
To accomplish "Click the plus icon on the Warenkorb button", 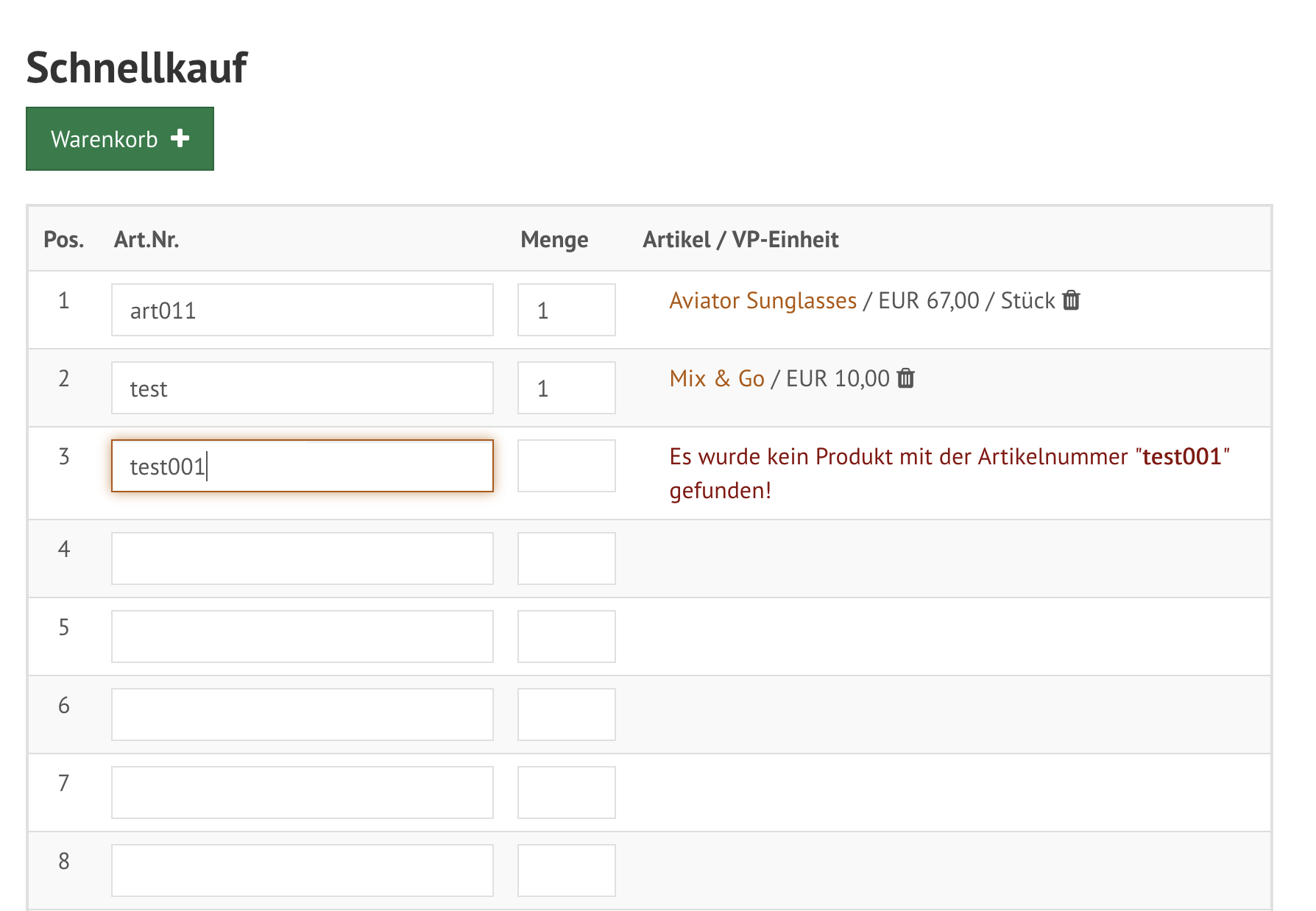I will tap(180, 138).
